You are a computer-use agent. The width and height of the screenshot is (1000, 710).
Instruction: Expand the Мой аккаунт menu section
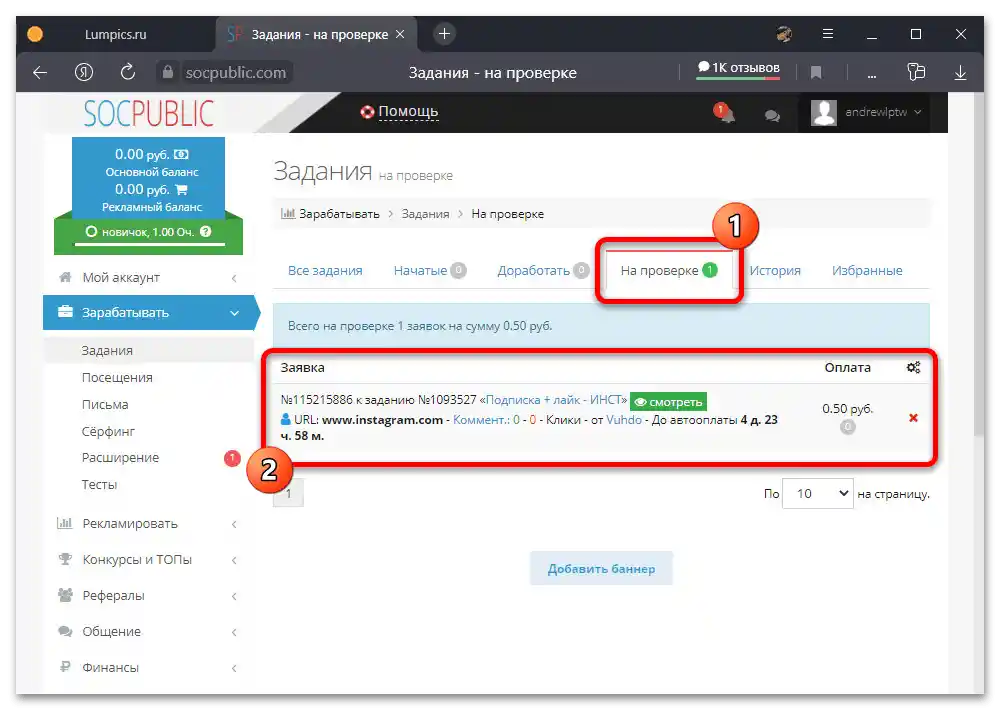tap(149, 277)
